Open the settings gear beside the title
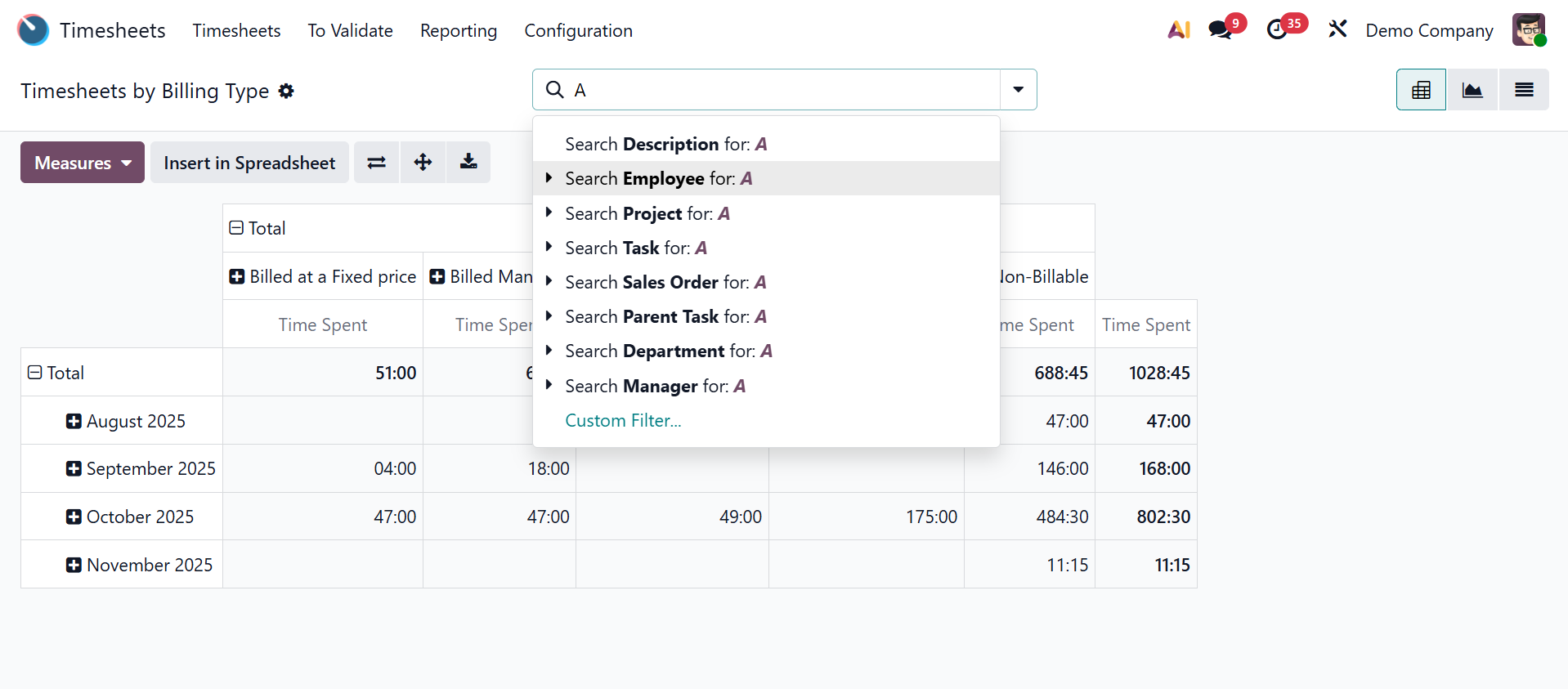Screen dimensions: 1568x689 286,91
